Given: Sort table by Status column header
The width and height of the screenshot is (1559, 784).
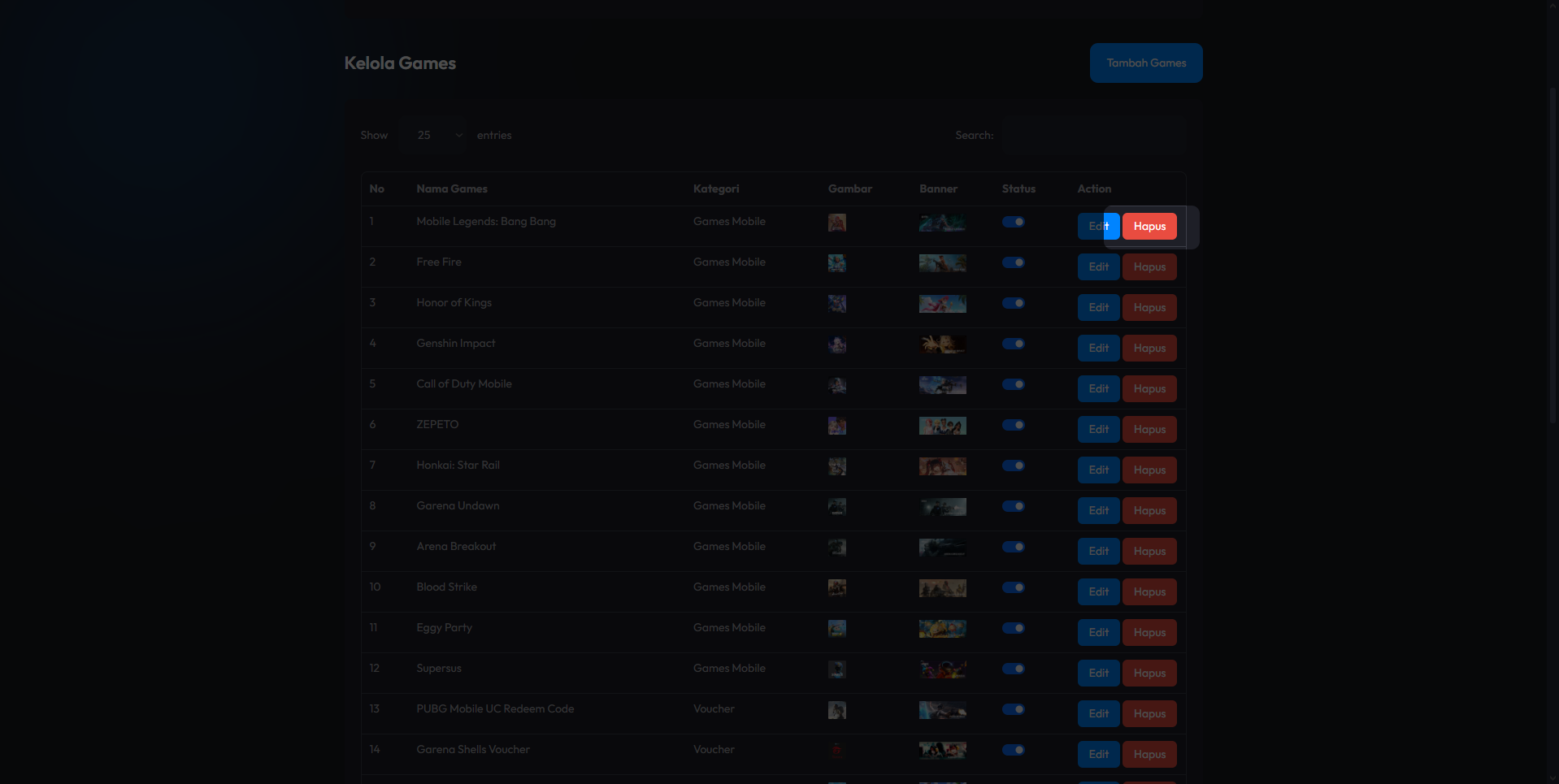Looking at the screenshot, I should pos(1018,188).
